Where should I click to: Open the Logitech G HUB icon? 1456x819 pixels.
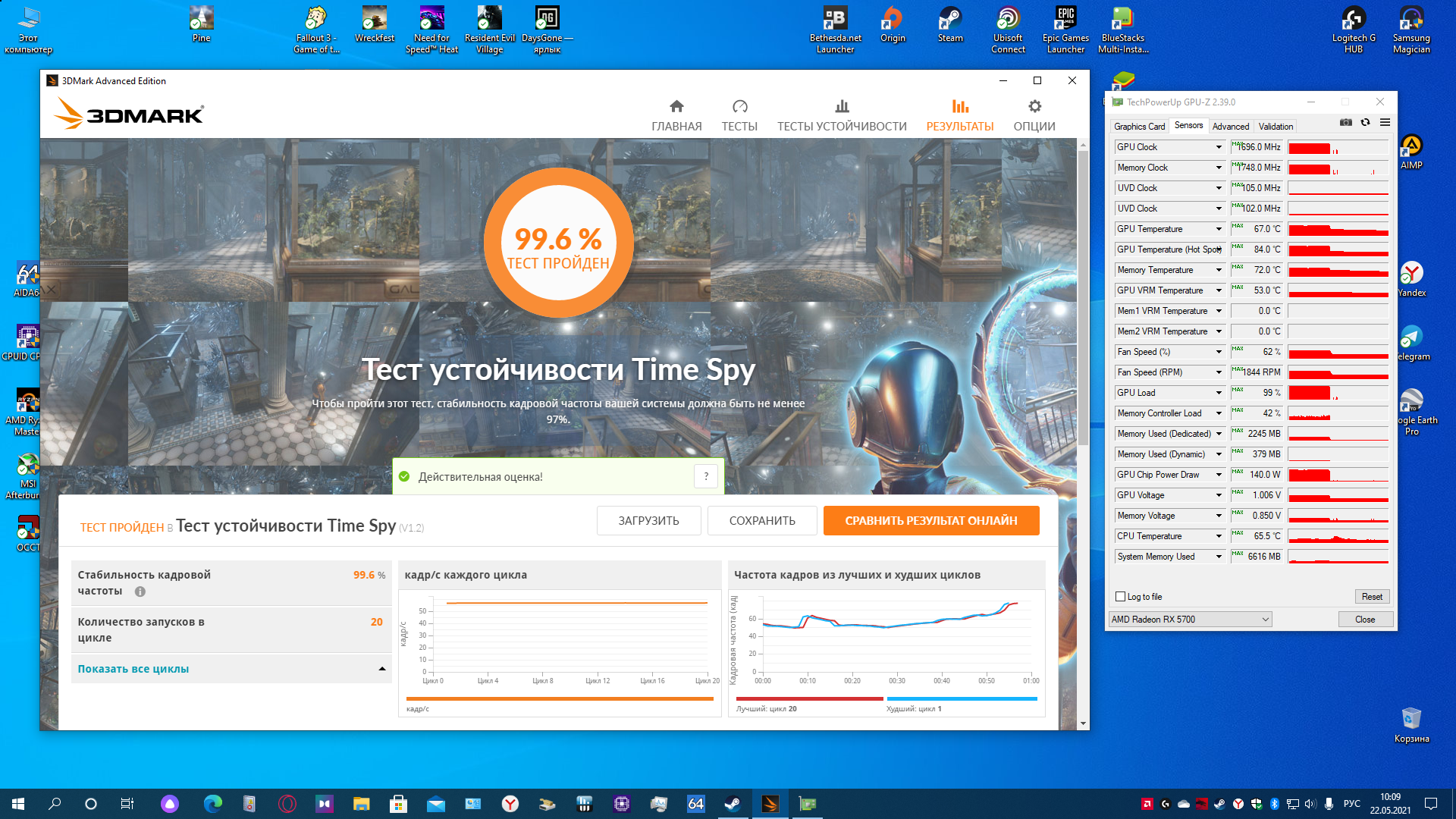point(1354,30)
